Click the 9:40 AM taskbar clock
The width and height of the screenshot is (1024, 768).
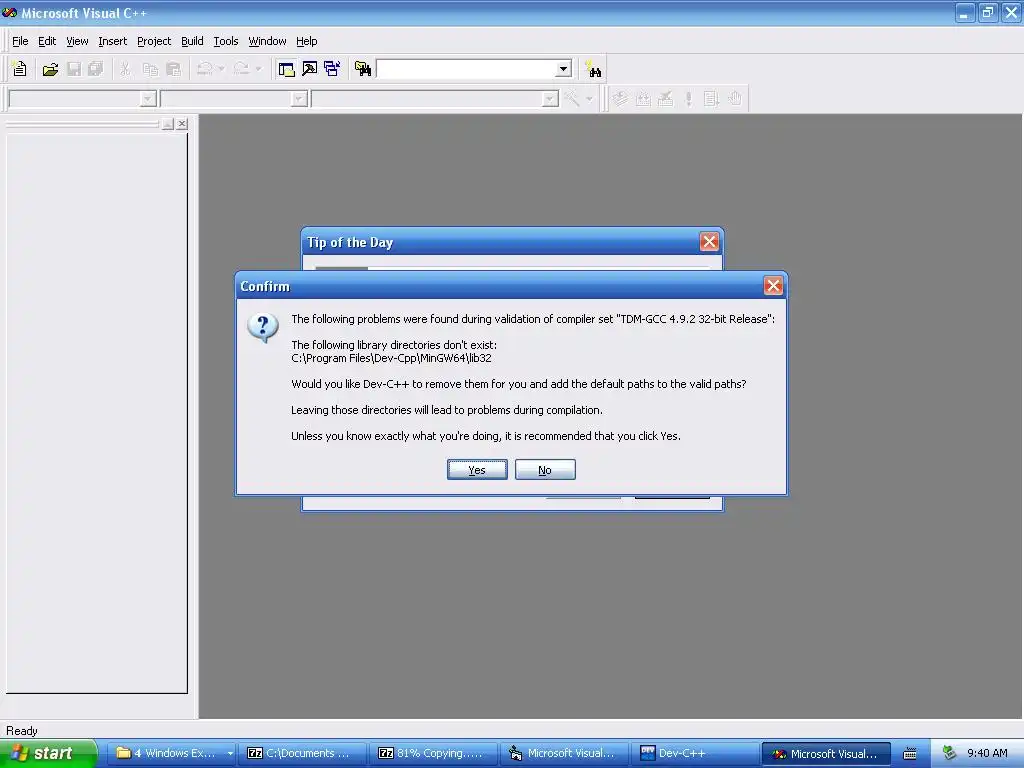[987, 753]
